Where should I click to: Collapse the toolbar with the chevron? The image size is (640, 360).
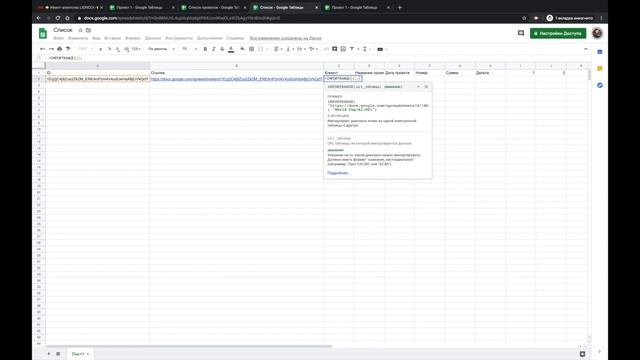coord(586,49)
